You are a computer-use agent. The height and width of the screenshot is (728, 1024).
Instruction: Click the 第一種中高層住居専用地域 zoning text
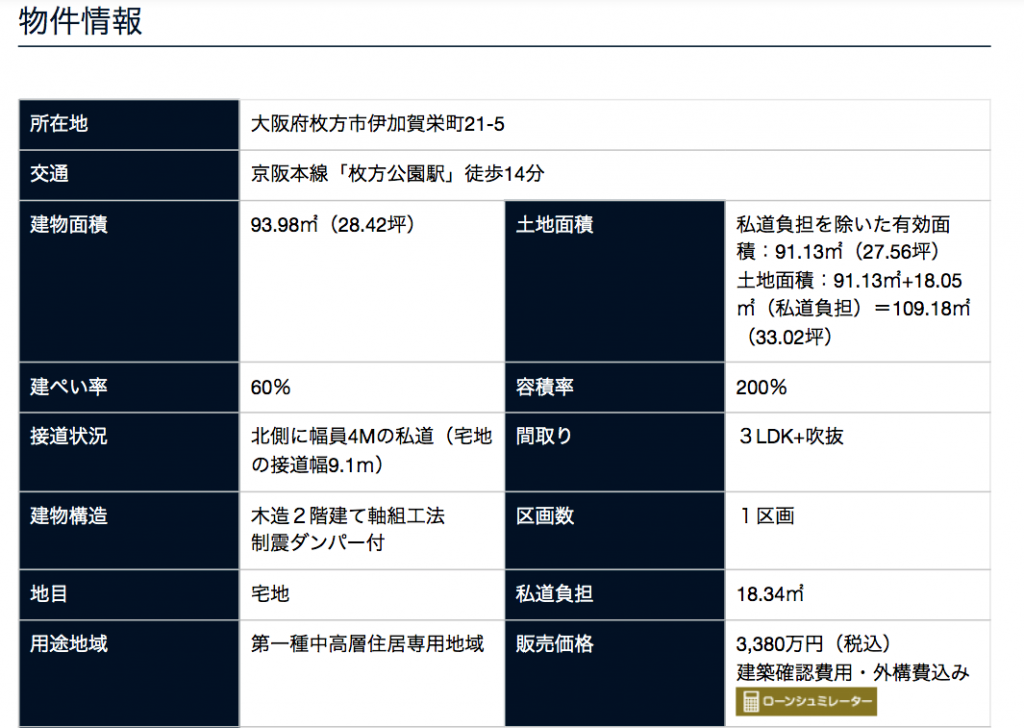367,644
